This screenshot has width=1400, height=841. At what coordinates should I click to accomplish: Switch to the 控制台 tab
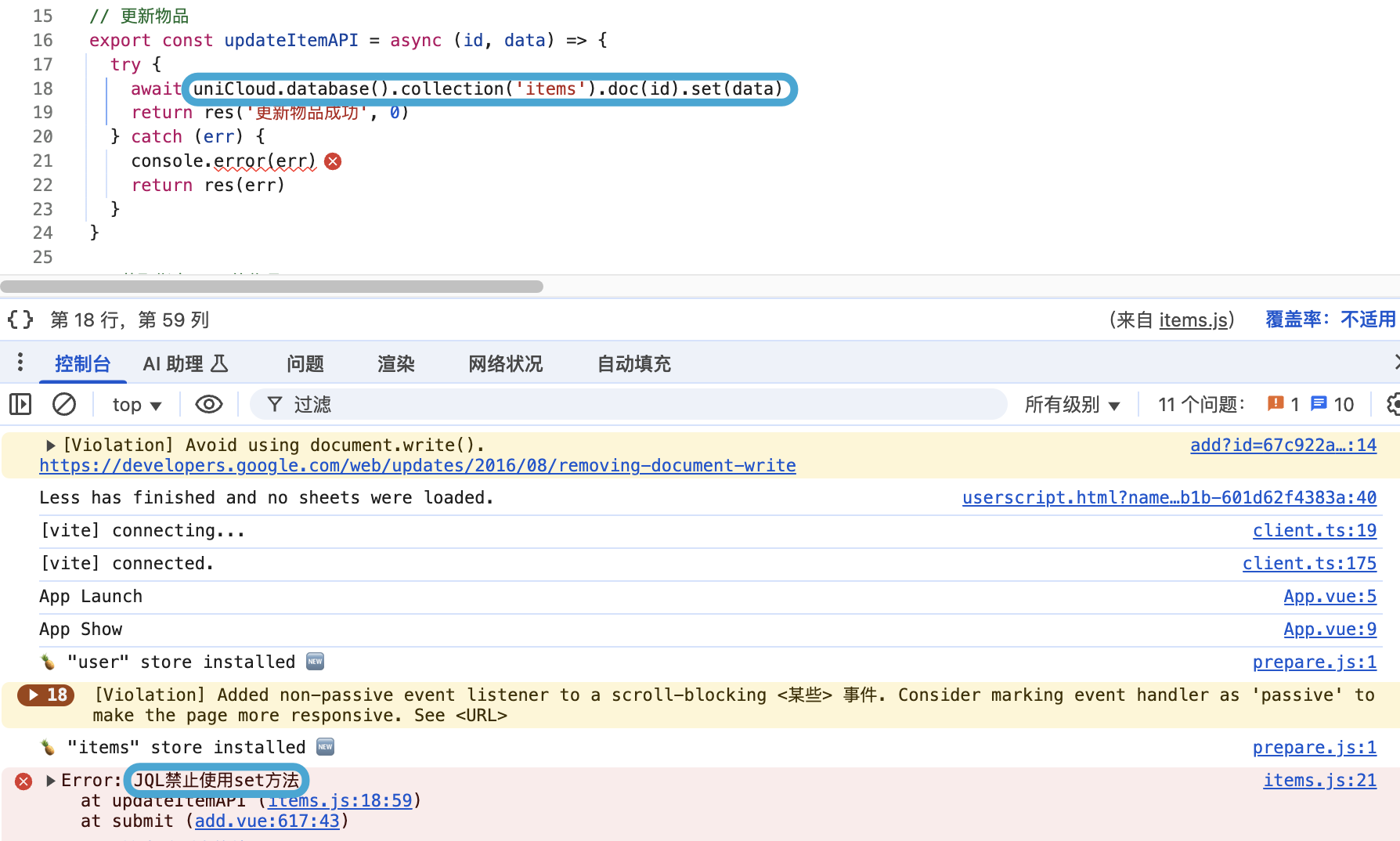[82, 363]
